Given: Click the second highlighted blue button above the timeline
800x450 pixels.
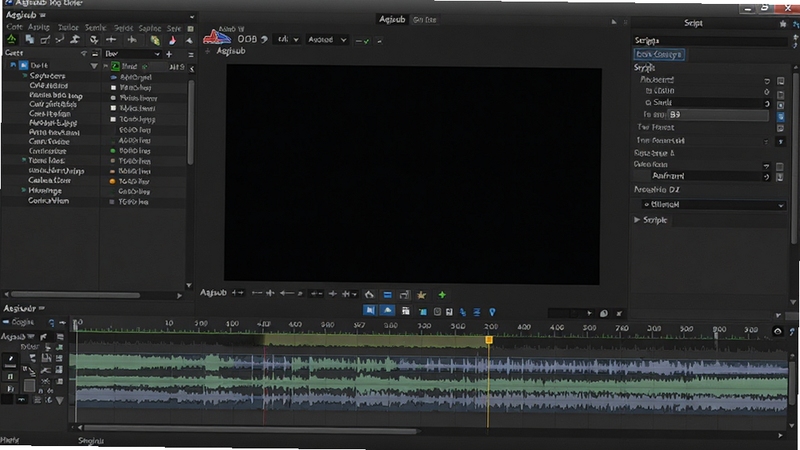Looking at the screenshot, I should click(388, 311).
